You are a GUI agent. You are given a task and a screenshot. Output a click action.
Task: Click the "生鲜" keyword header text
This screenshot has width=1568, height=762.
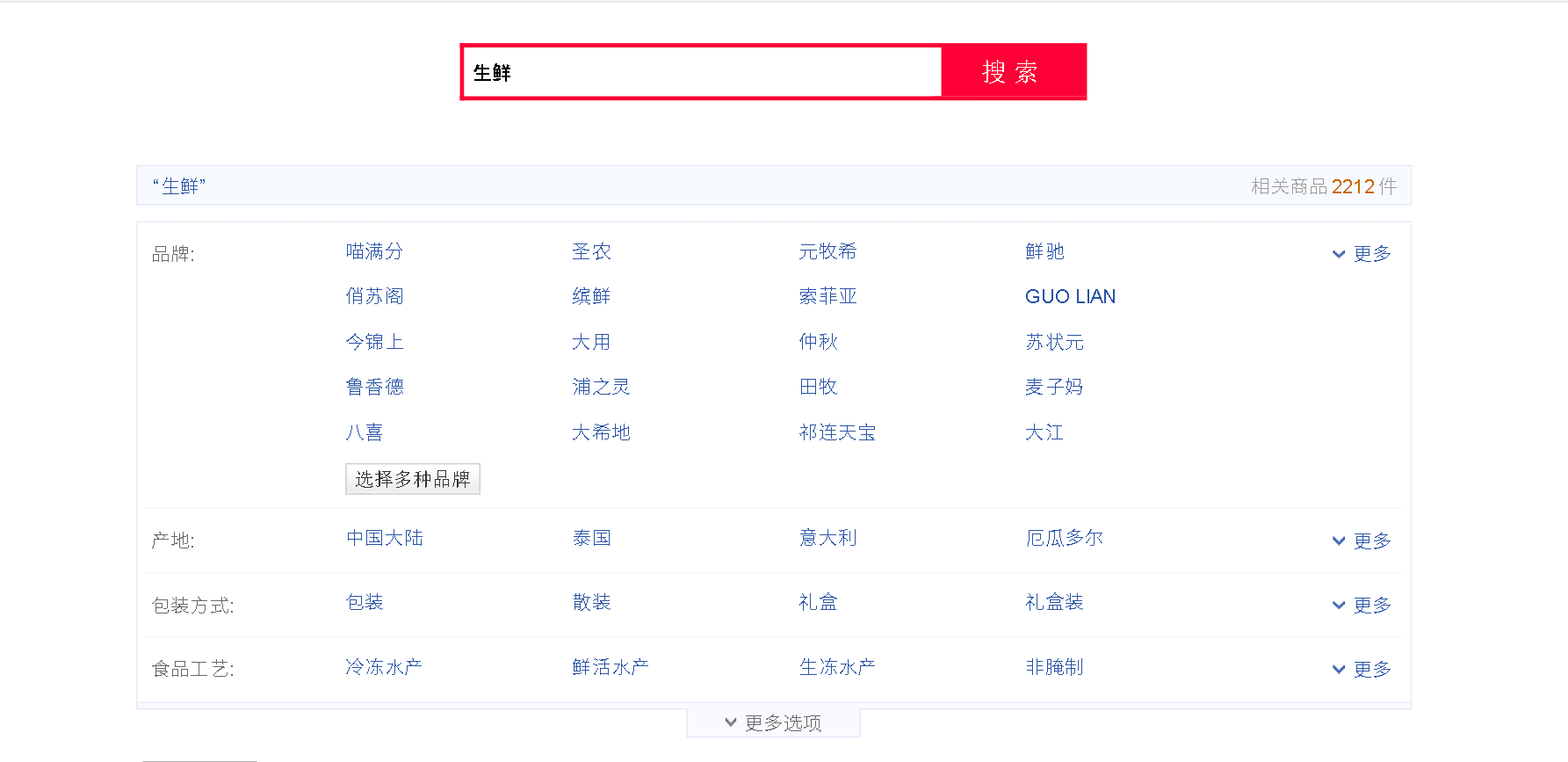point(179,186)
